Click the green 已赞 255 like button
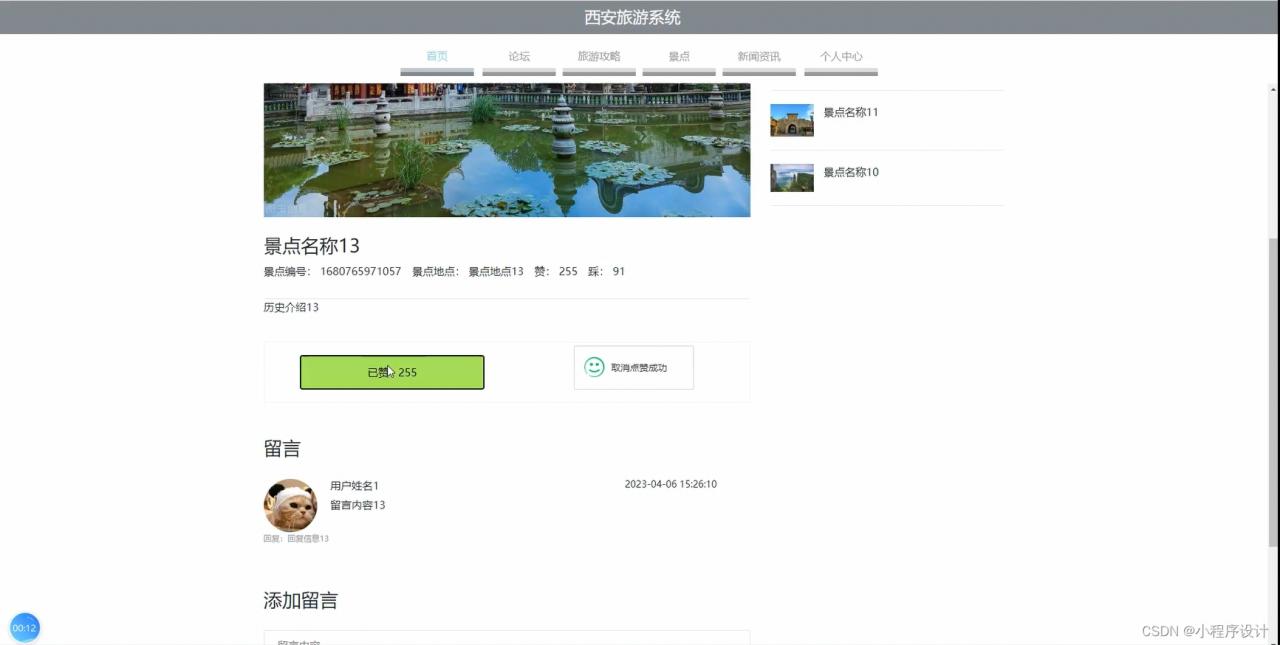The height and width of the screenshot is (645, 1280). [x=392, y=371]
